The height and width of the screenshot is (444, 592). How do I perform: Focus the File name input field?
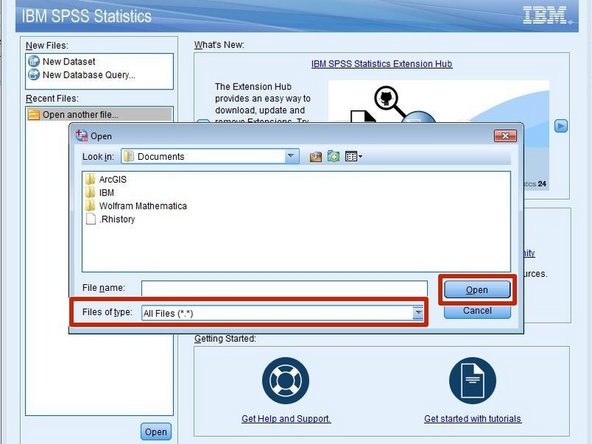284,288
